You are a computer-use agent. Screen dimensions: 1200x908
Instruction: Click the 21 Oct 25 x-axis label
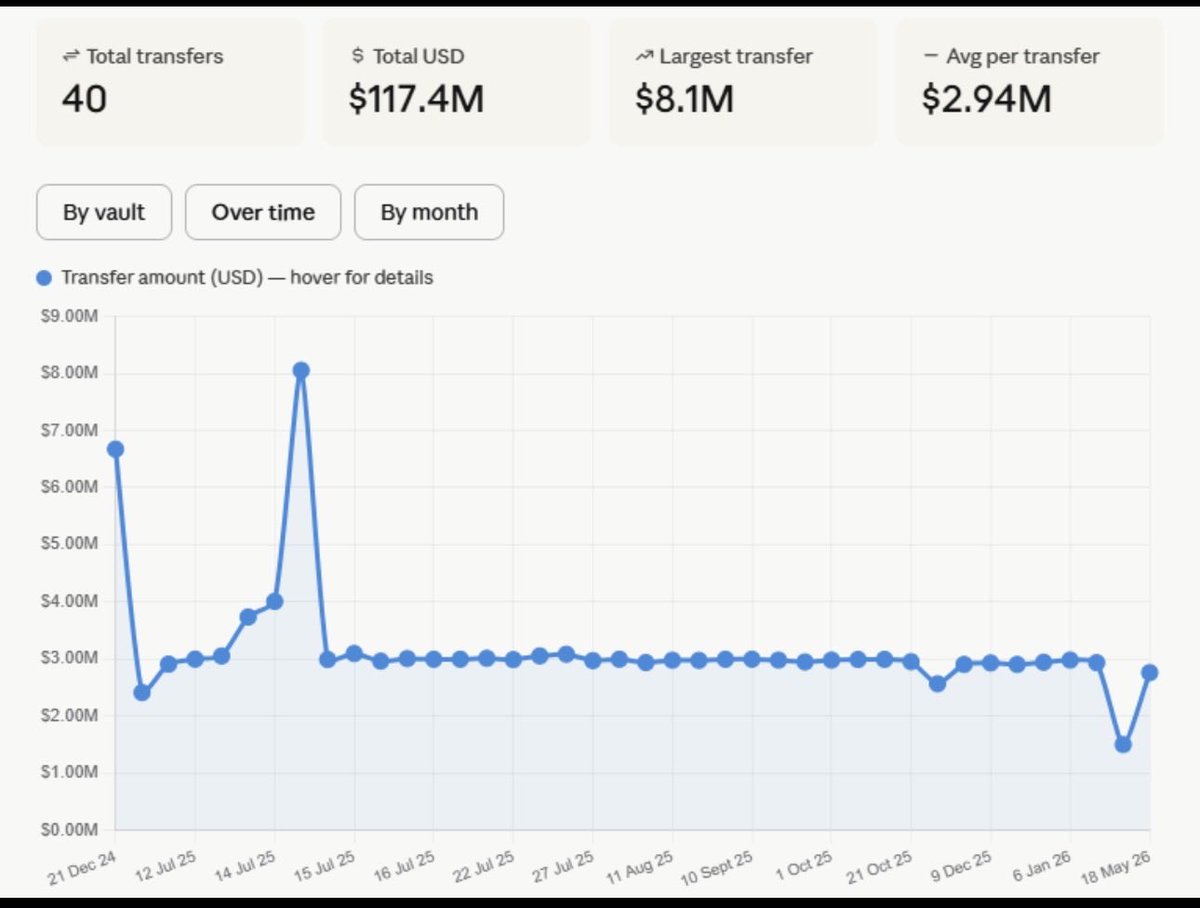(878, 865)
